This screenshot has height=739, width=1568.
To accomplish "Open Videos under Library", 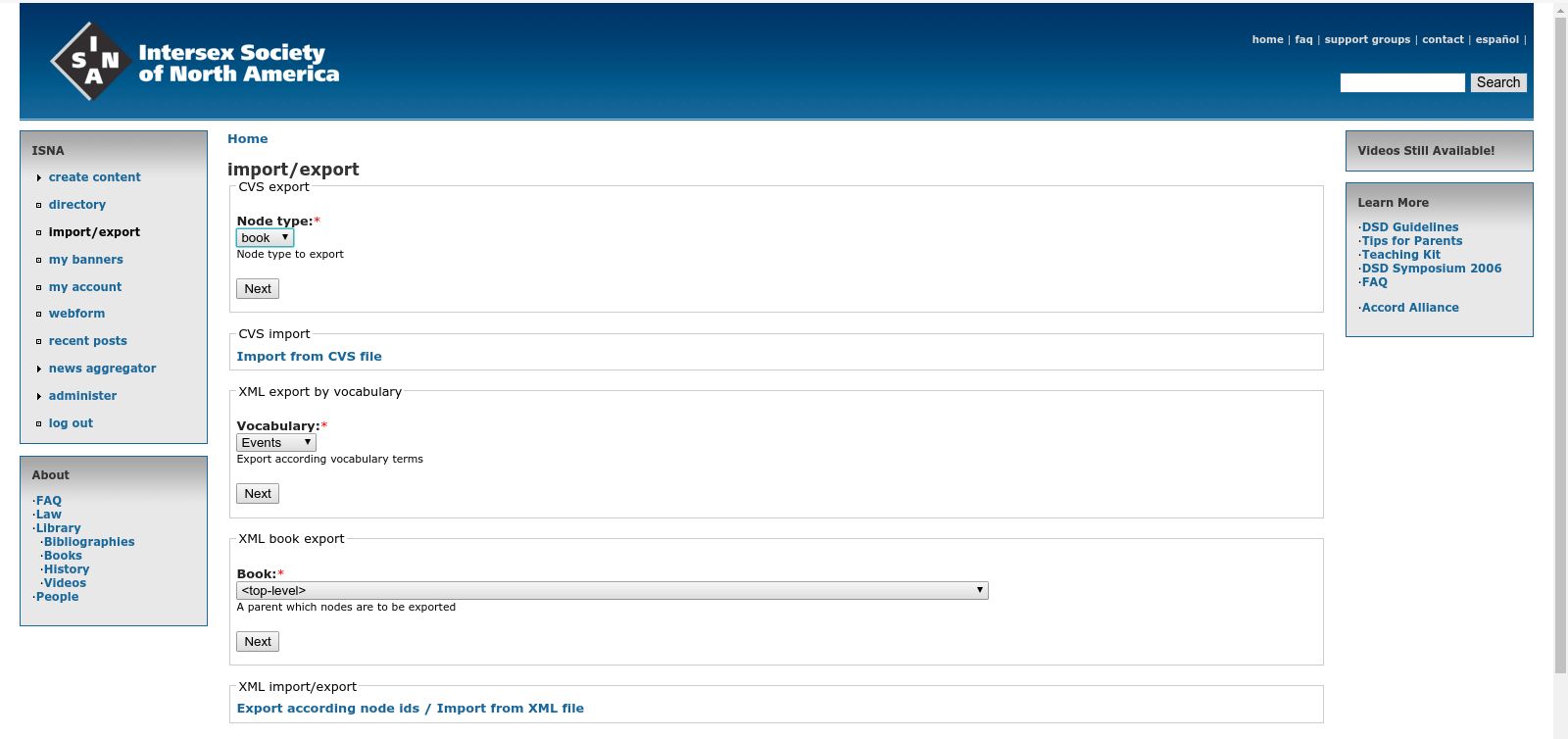I will click(65, 583).
